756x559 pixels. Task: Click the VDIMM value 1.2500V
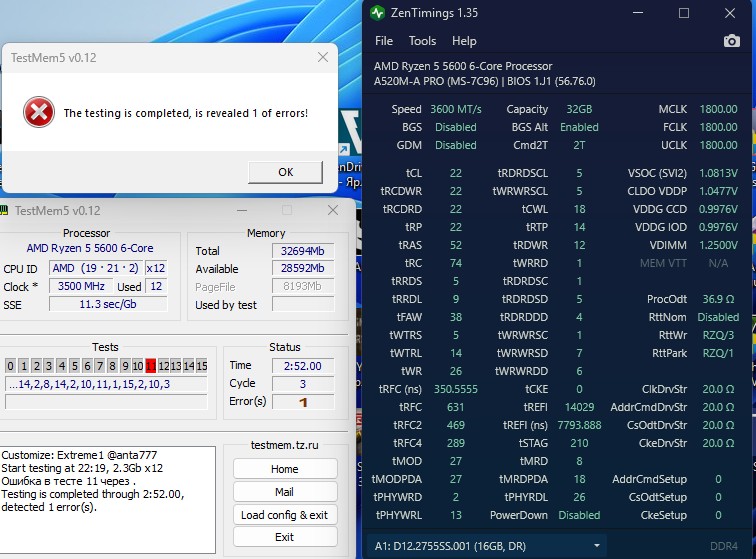[718, 245]
